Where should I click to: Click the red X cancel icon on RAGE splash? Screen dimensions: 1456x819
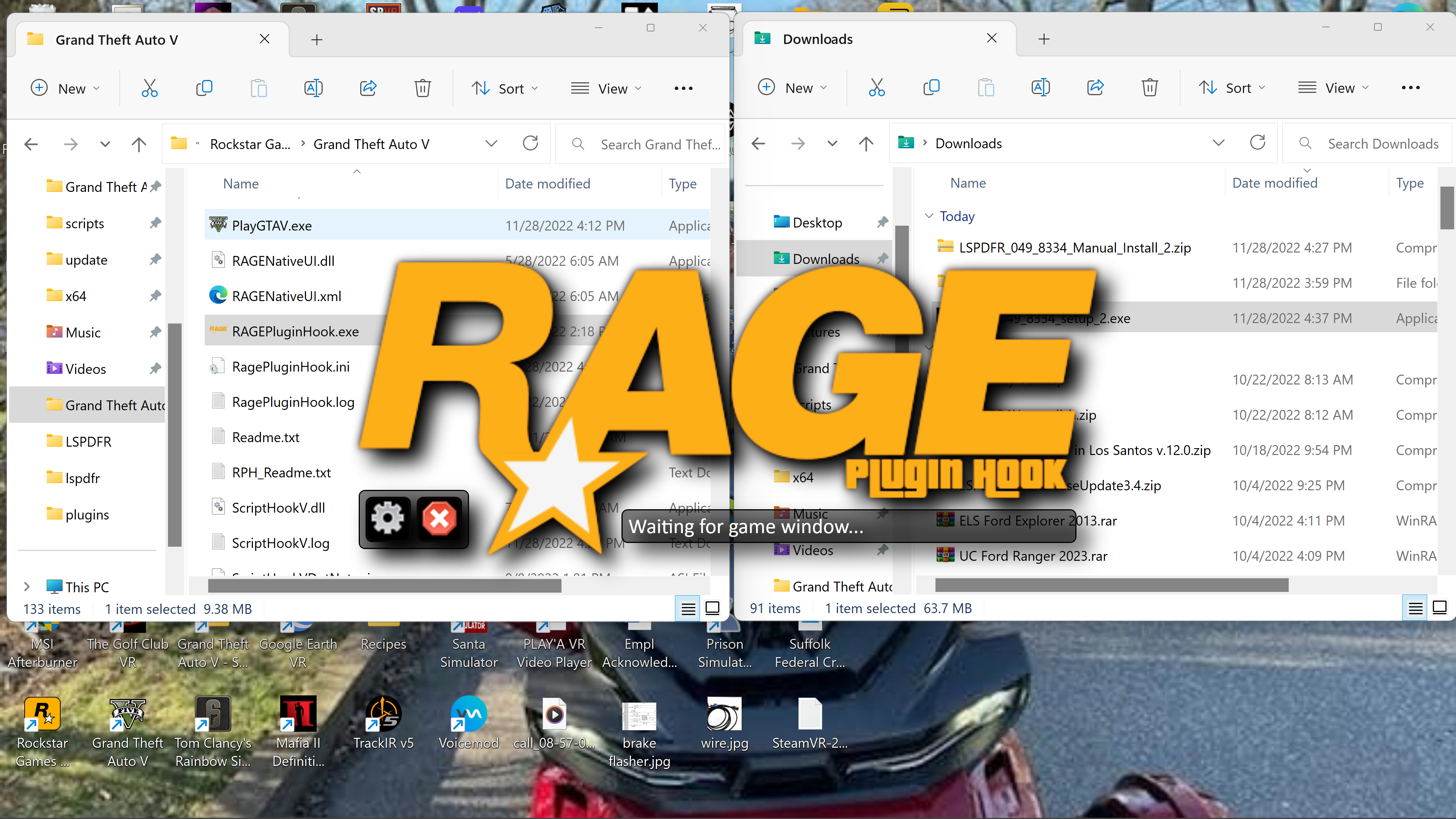click(439, 518)
